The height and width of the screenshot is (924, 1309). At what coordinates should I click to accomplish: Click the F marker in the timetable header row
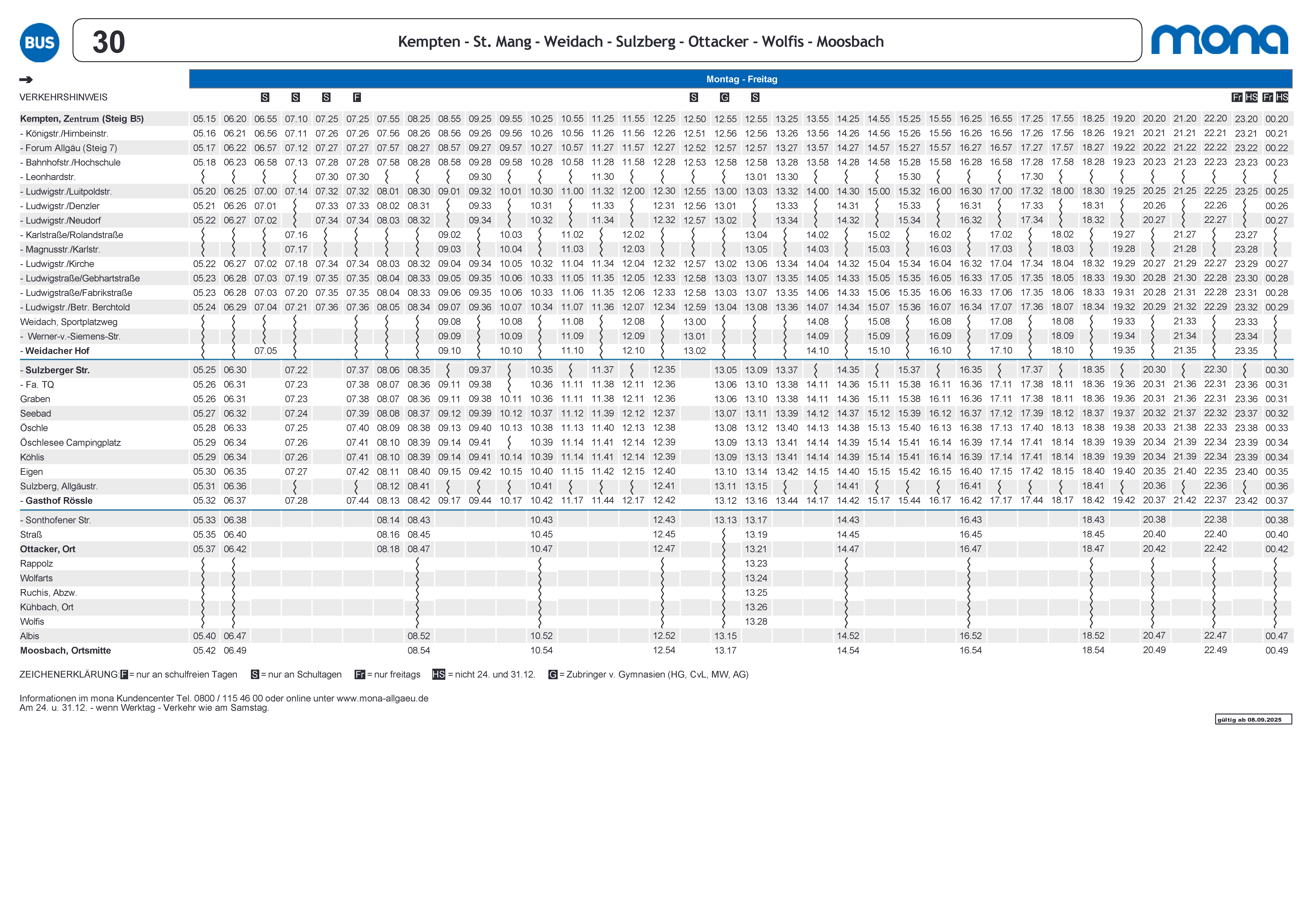(x=357, y=98)
